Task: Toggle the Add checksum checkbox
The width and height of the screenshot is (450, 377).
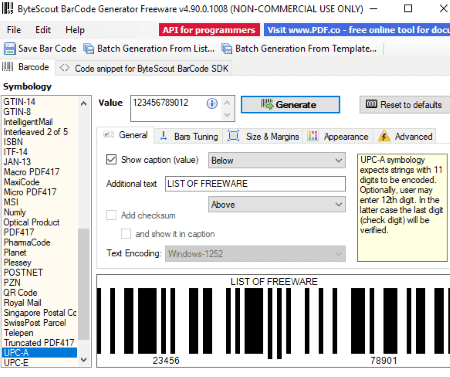Action: click(111, 215)
